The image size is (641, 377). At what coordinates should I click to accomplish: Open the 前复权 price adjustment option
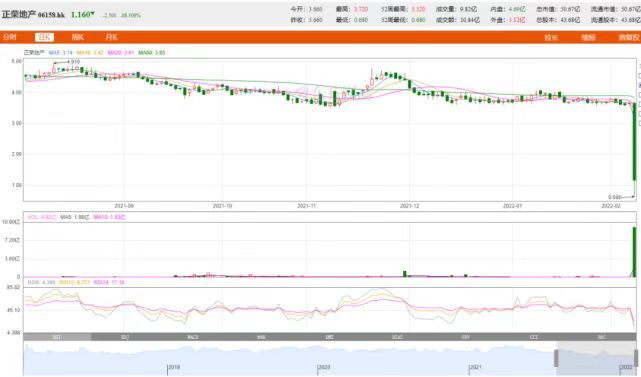pyautogui.click(x=629, y=38)
